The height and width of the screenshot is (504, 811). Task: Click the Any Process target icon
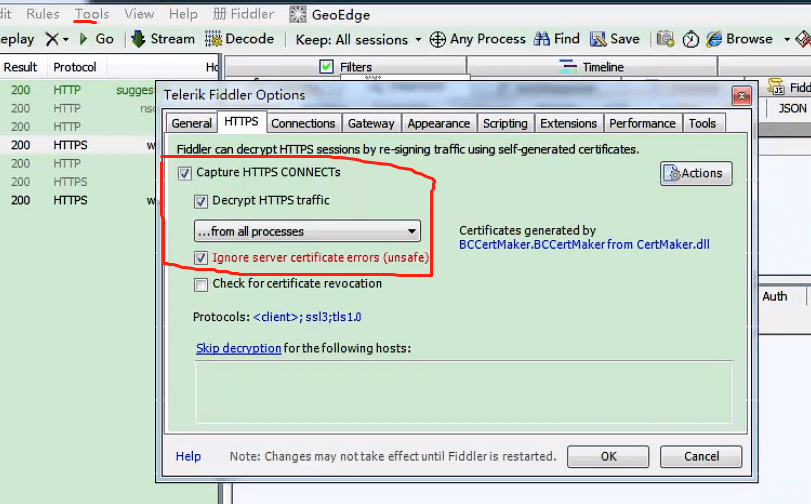tap(437, 39)
